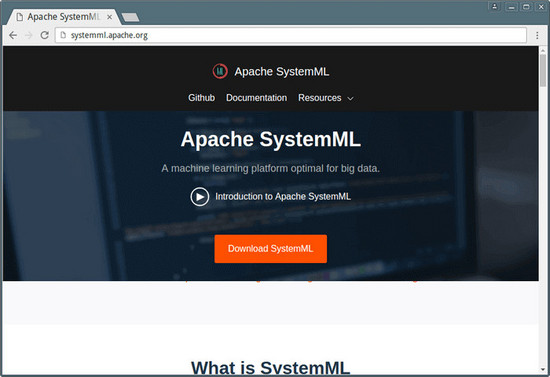Image resolution: width=550 pixels, height=377 pixels.
Task: Open the user profile icon in title bar
Action: tap(495, 6)
